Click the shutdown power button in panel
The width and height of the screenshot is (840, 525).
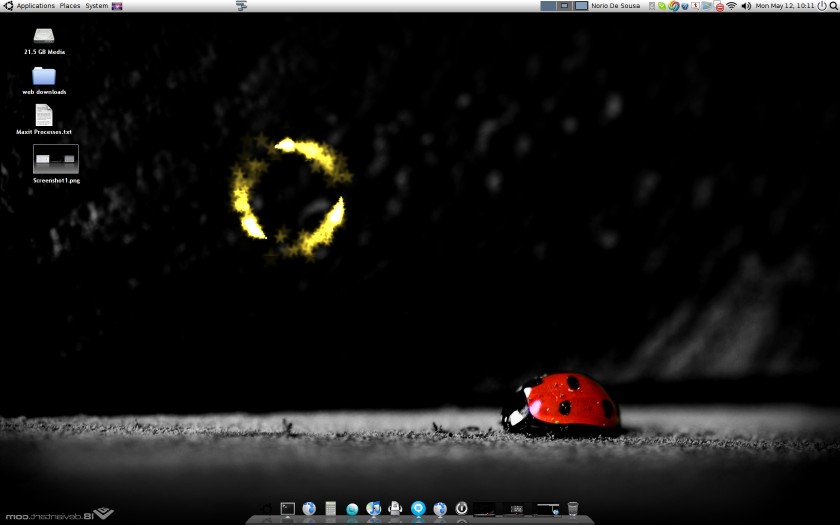click(822, 6)
